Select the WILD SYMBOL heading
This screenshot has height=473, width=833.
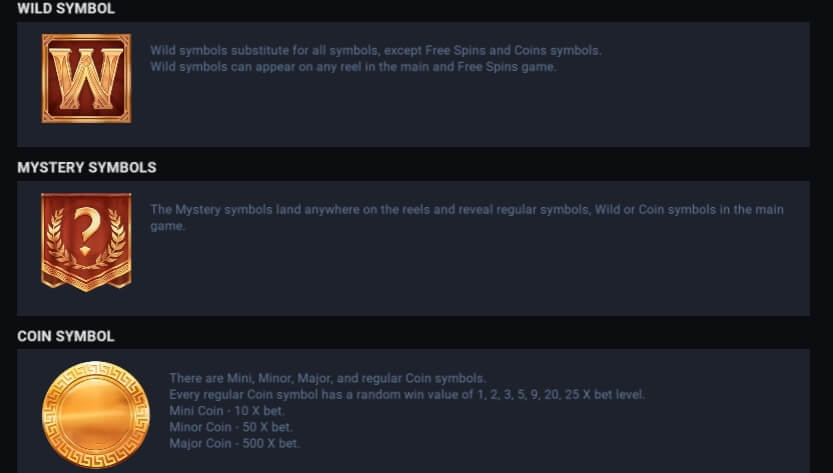pos(66,8)
